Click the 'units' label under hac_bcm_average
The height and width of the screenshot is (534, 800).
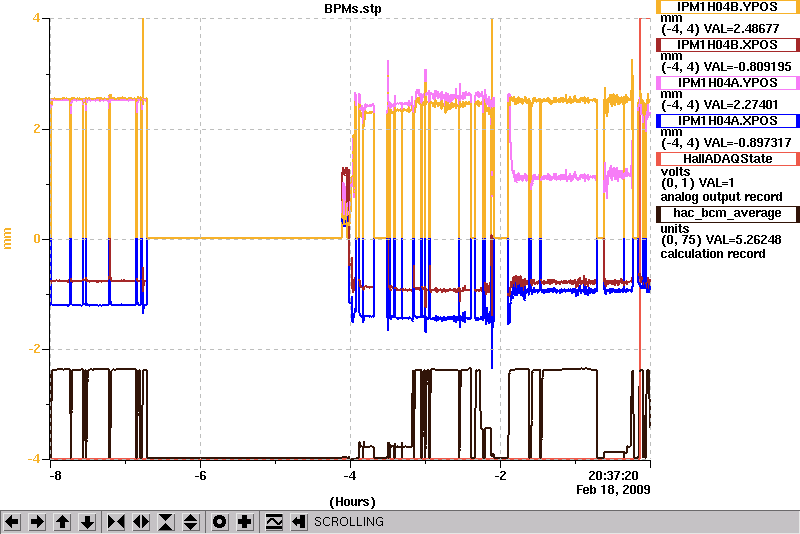click(x=674, y=229)
